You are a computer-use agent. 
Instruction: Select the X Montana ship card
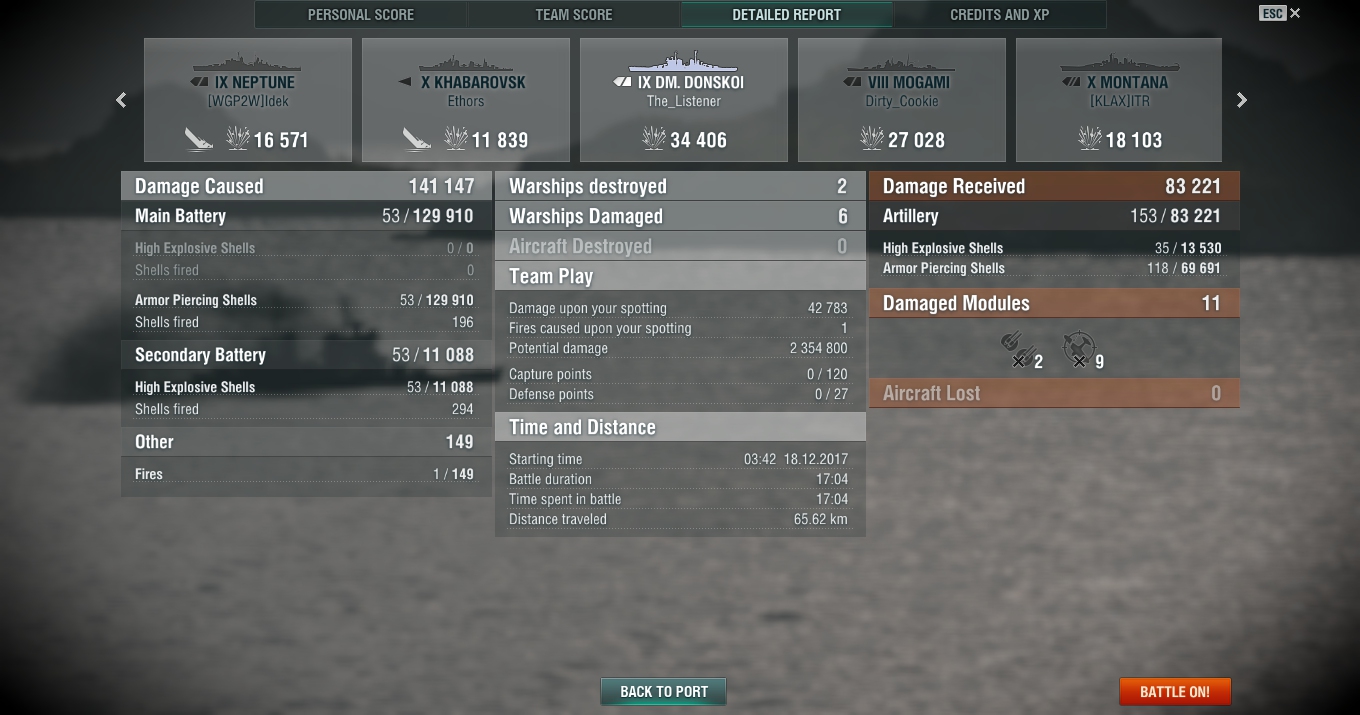tap(1119, 100)
